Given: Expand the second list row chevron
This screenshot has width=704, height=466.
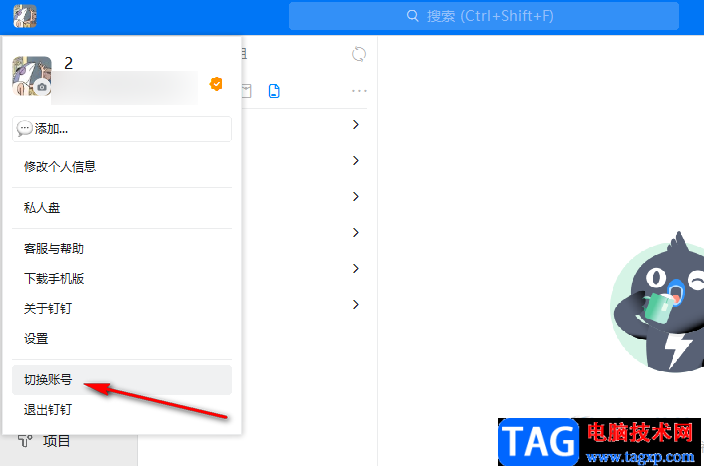Looking at the screenshot, I should [356, 161].
